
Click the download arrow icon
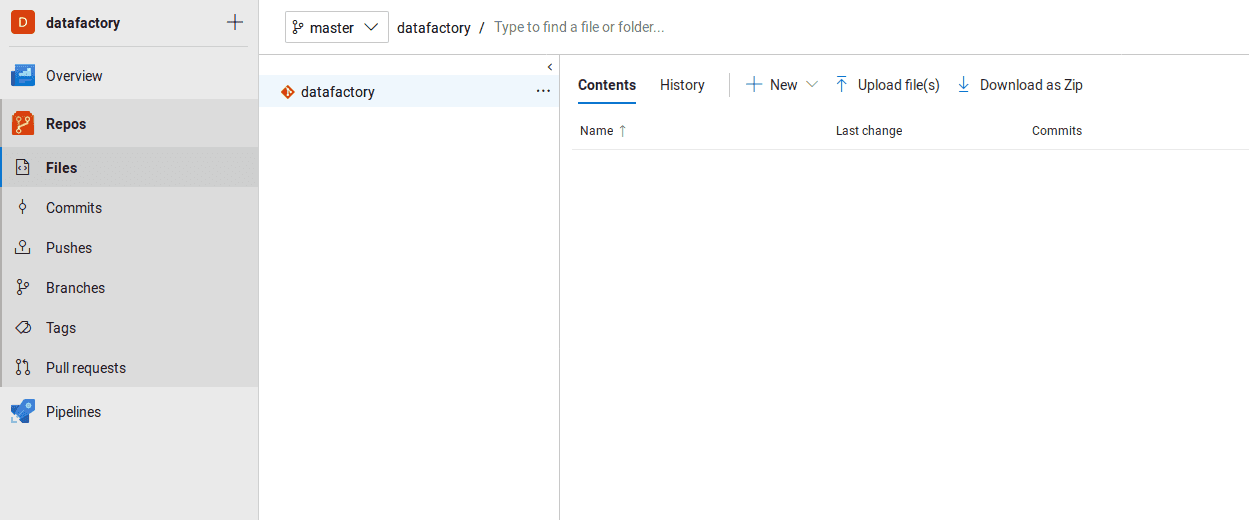pyautogui.click(x=964, y=85)
